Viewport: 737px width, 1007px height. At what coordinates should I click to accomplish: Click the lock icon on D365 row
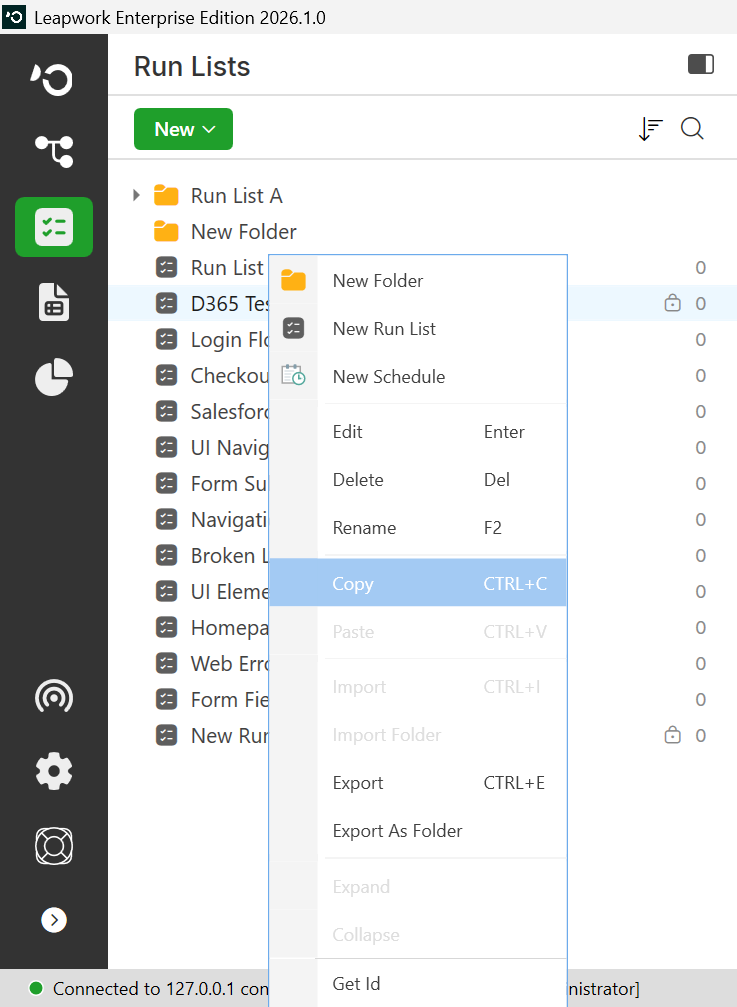(672, 302)
